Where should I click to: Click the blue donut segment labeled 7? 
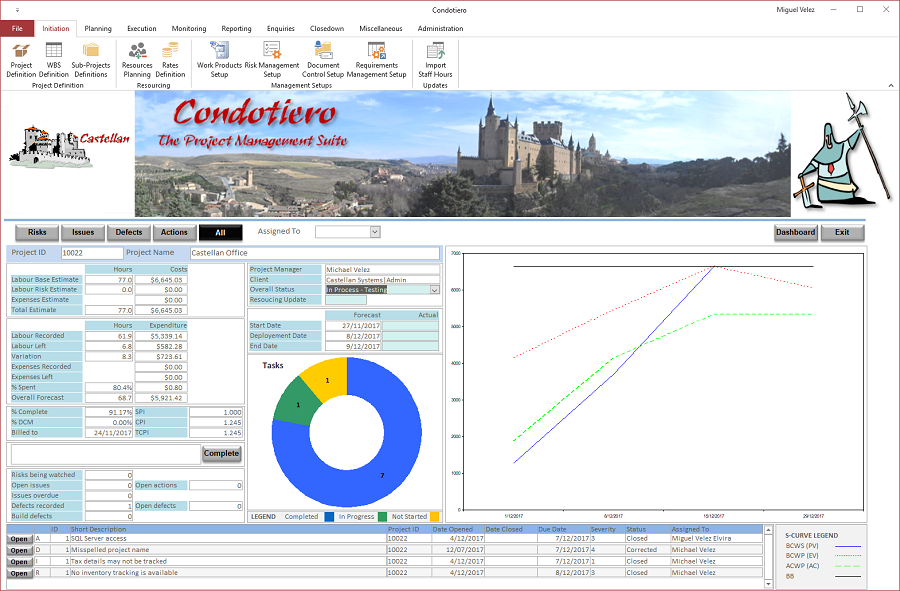pyautogui.click(x=382, y=475)
